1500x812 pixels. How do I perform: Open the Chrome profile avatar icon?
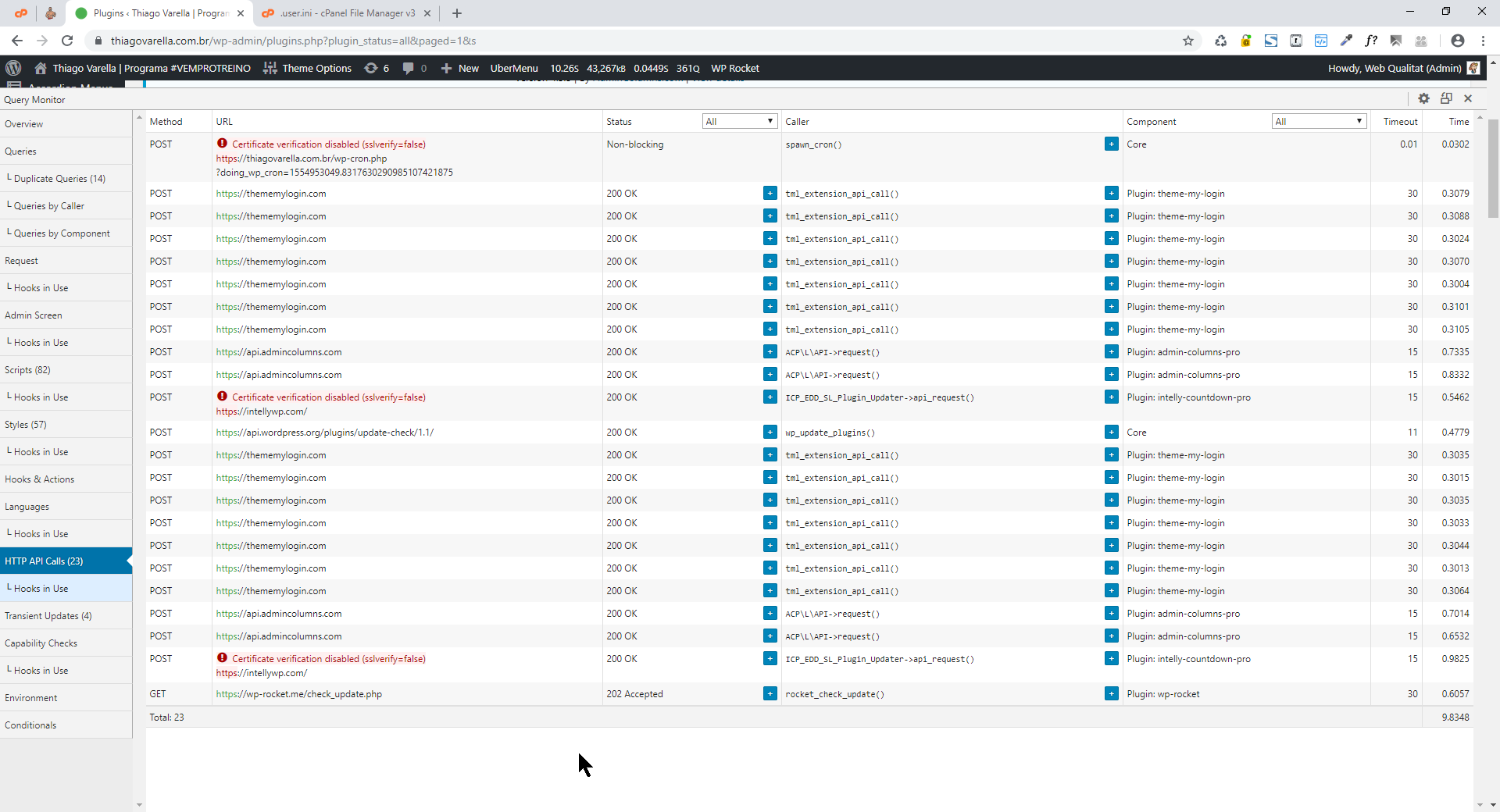pos(1458,41)
